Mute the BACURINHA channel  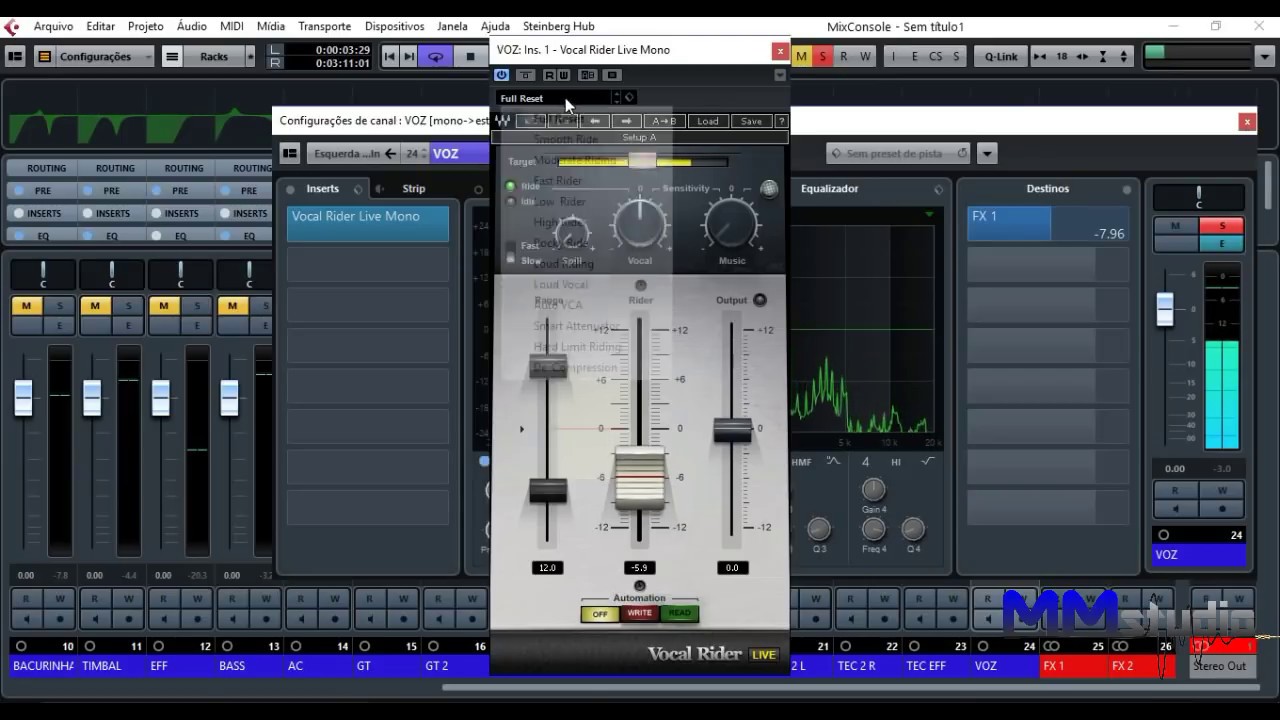point(25,306)
